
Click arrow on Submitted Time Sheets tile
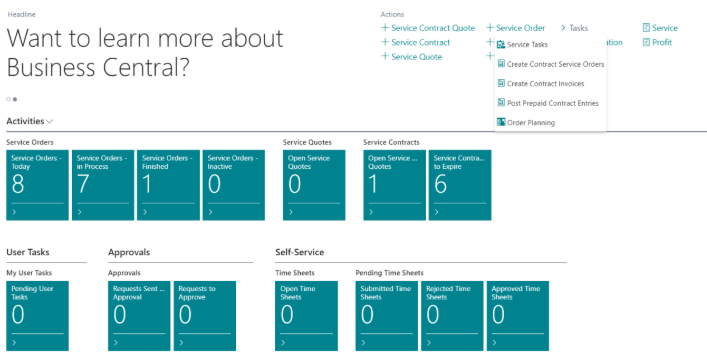pos(363,343)
